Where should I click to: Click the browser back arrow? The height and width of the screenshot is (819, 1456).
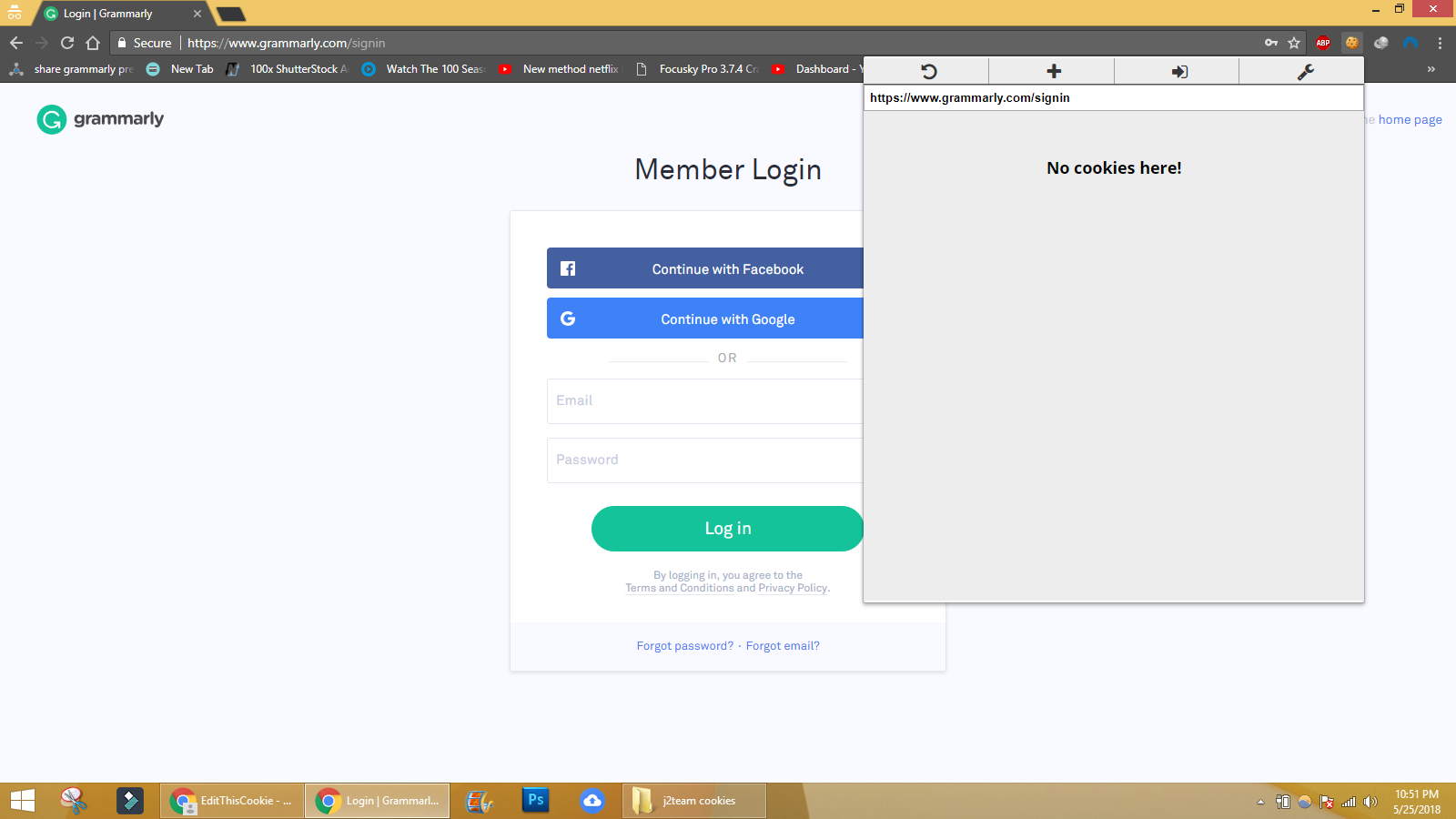pyautogui.click(x=16, y=43)
